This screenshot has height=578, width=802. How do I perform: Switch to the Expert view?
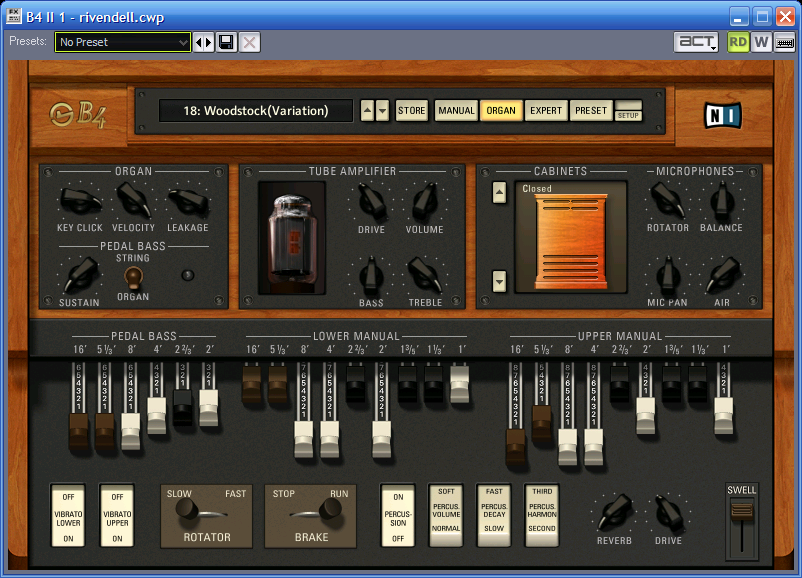[546, 110]
